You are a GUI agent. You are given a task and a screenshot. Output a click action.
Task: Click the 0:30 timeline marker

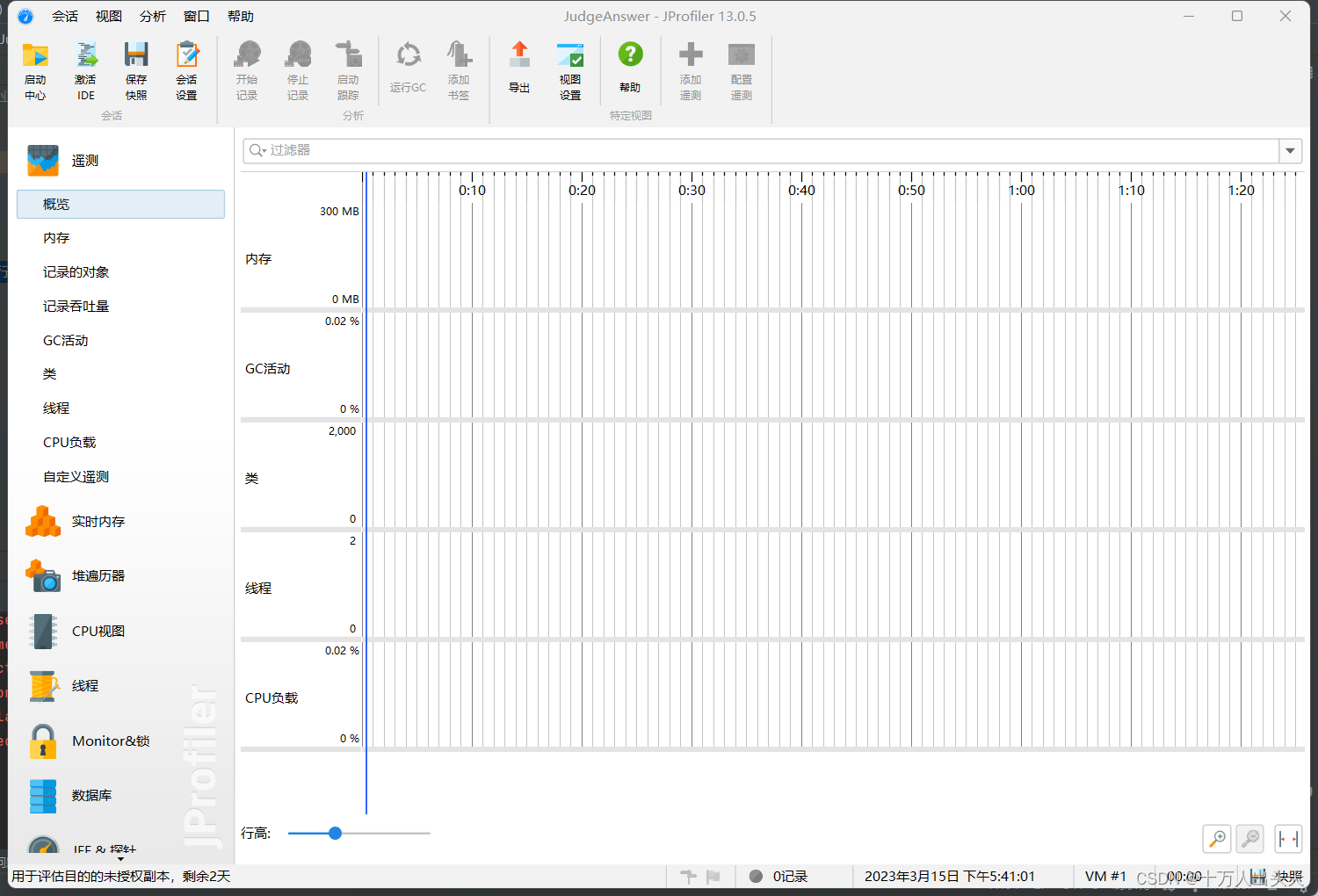pos(692,190)
